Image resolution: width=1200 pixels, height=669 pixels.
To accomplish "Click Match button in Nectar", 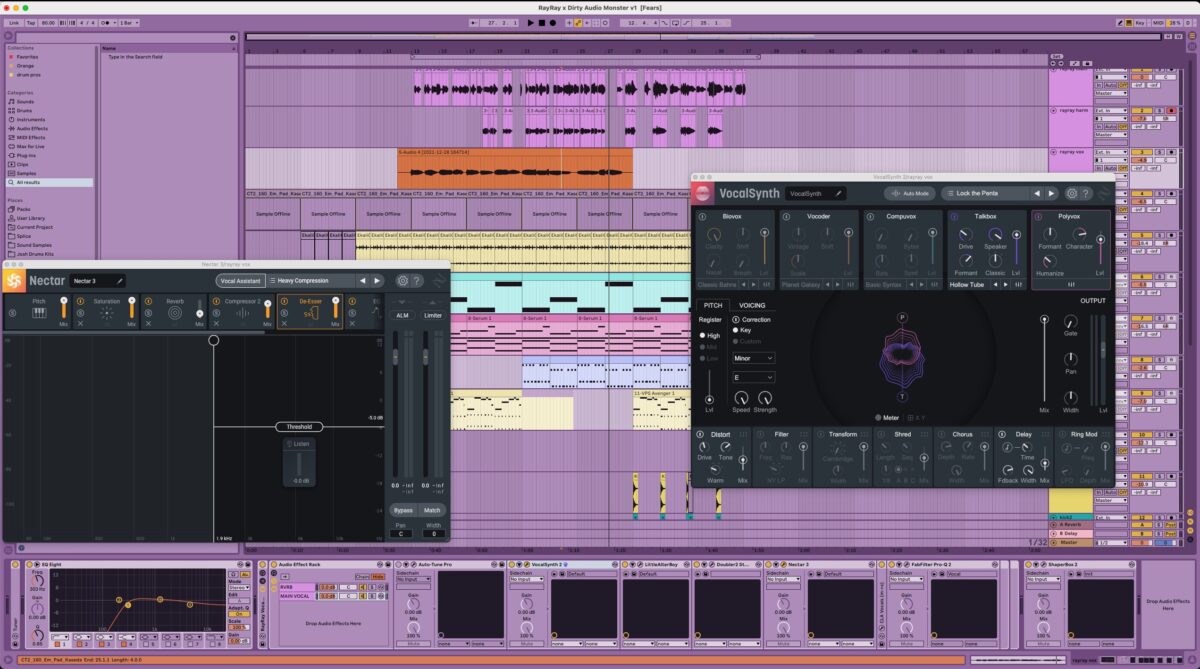I will tap(432, 510).
